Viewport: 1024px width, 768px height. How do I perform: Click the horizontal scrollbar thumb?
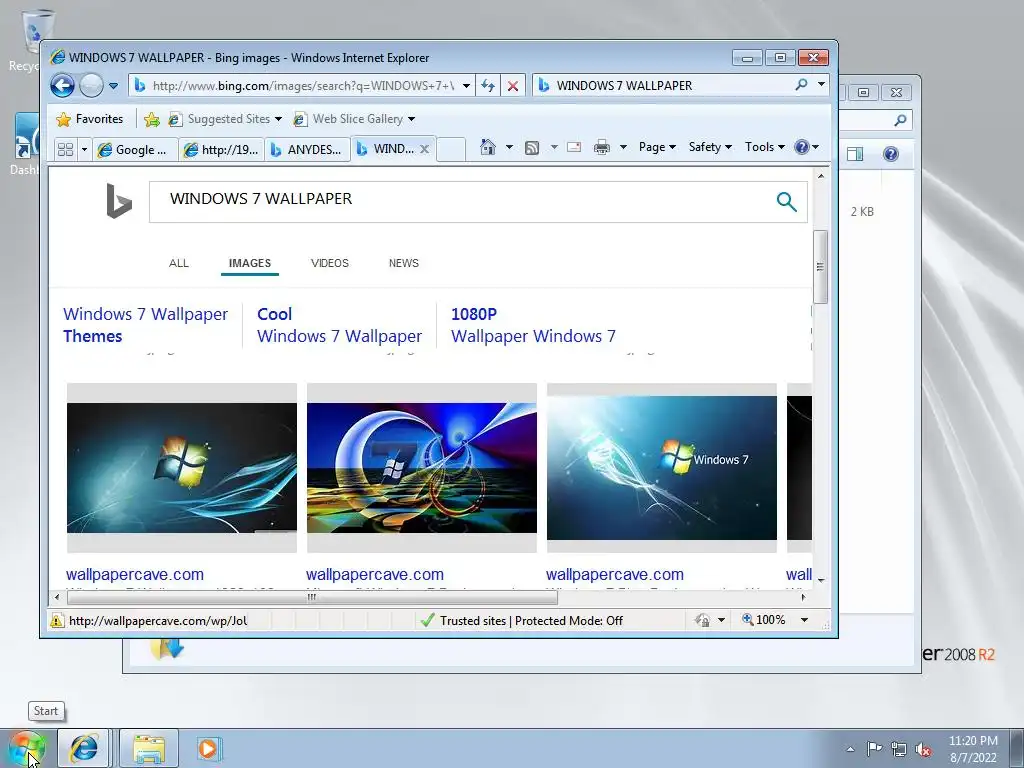(312, 597)
